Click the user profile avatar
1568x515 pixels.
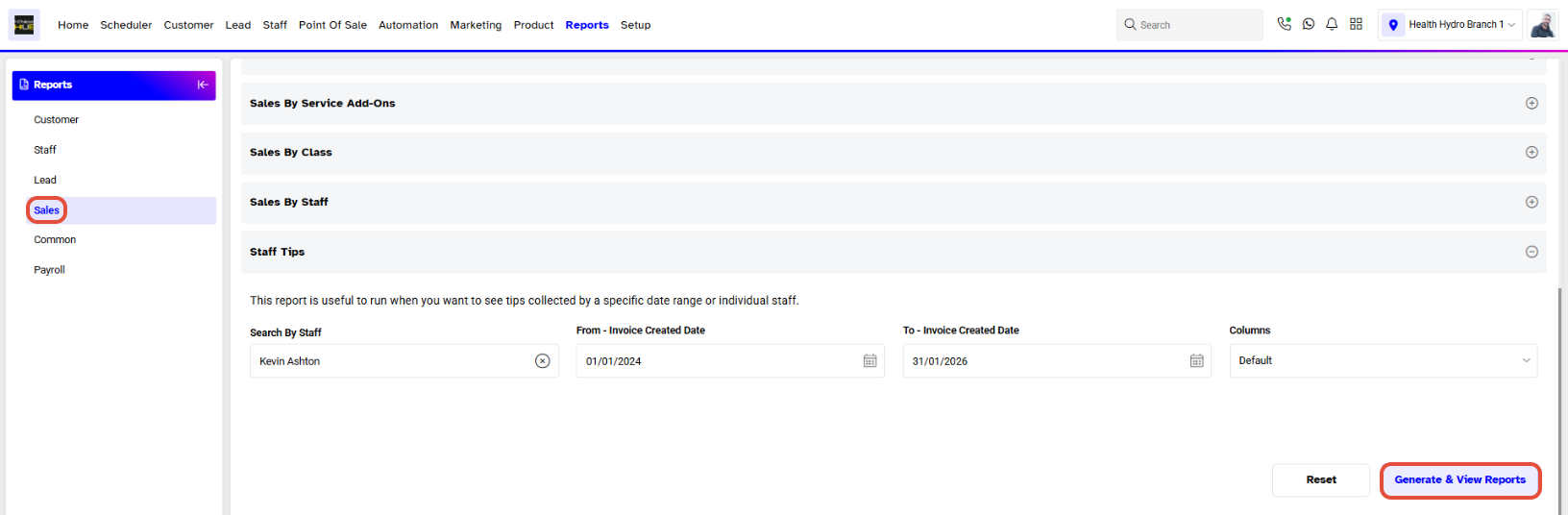click(1543, 25)
